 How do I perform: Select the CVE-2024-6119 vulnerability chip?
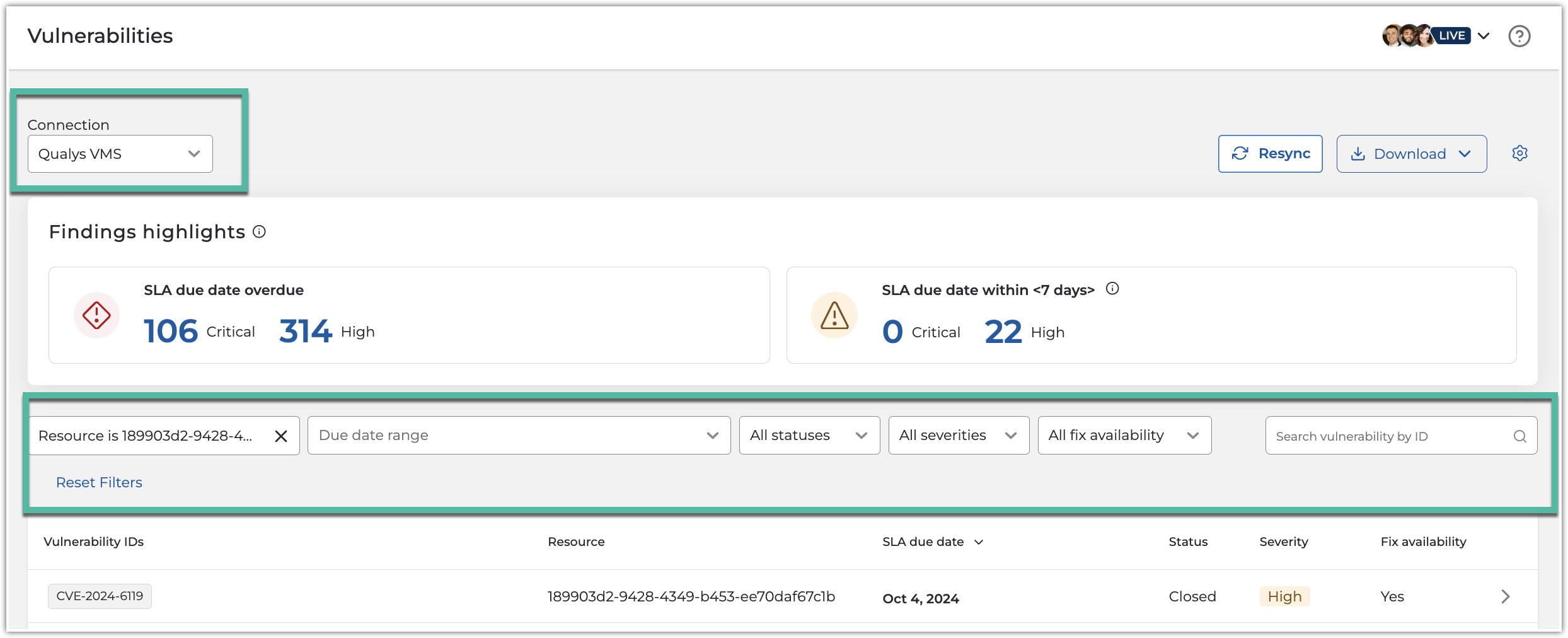pos(99,596)
